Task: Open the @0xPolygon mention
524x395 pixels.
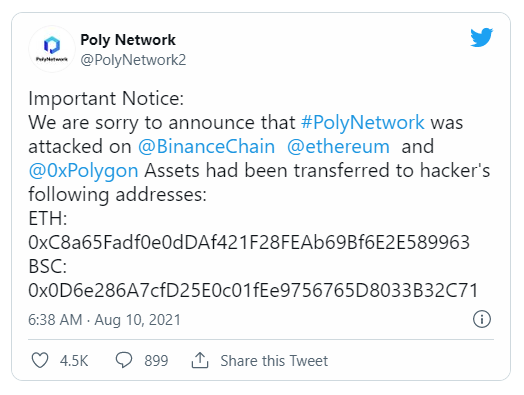Action: [83, 171]
